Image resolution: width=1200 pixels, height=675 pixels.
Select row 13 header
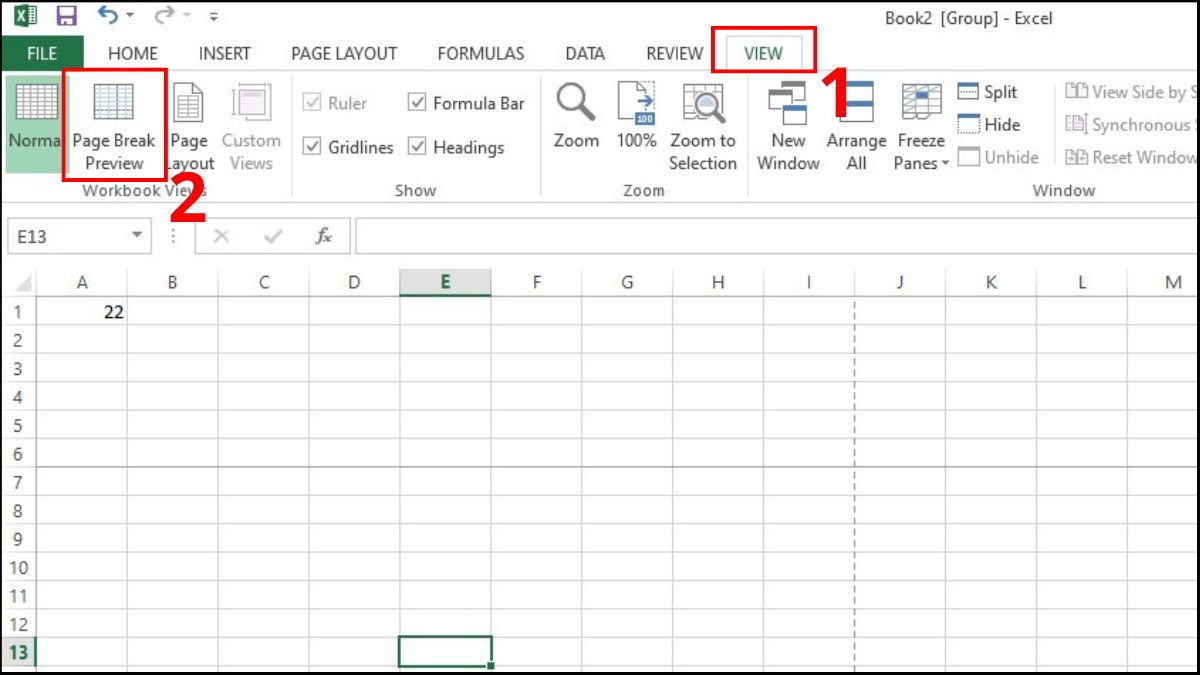tap(18, 652)
